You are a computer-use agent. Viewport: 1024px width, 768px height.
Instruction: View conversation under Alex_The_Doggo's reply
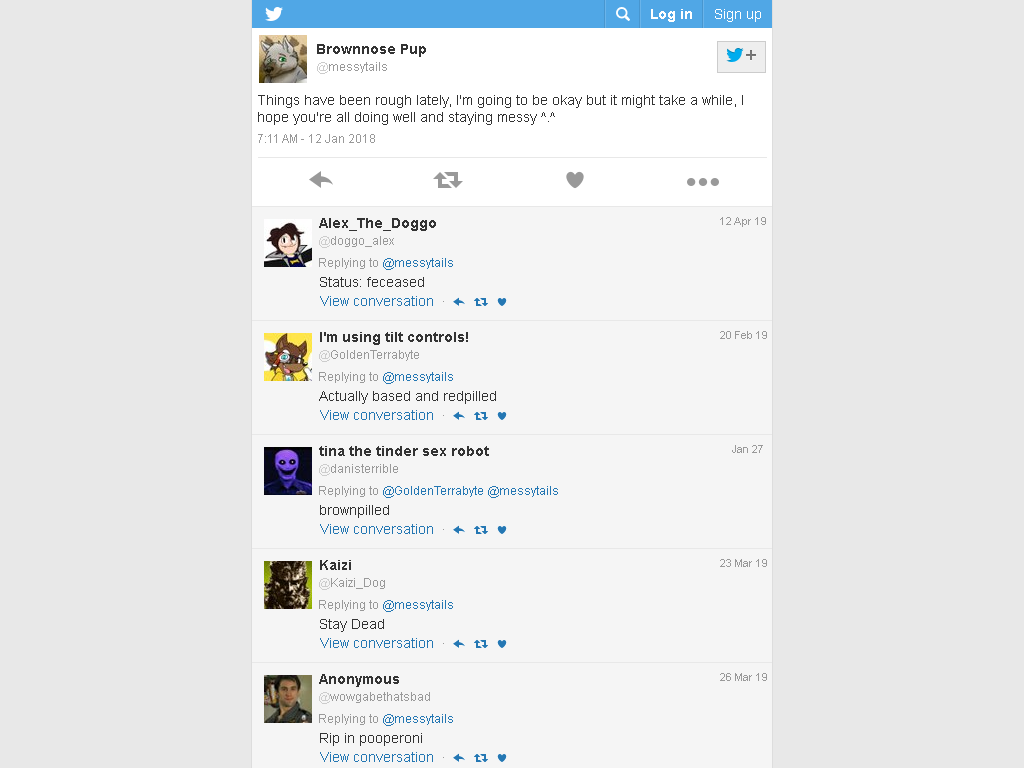pos(377,301)
